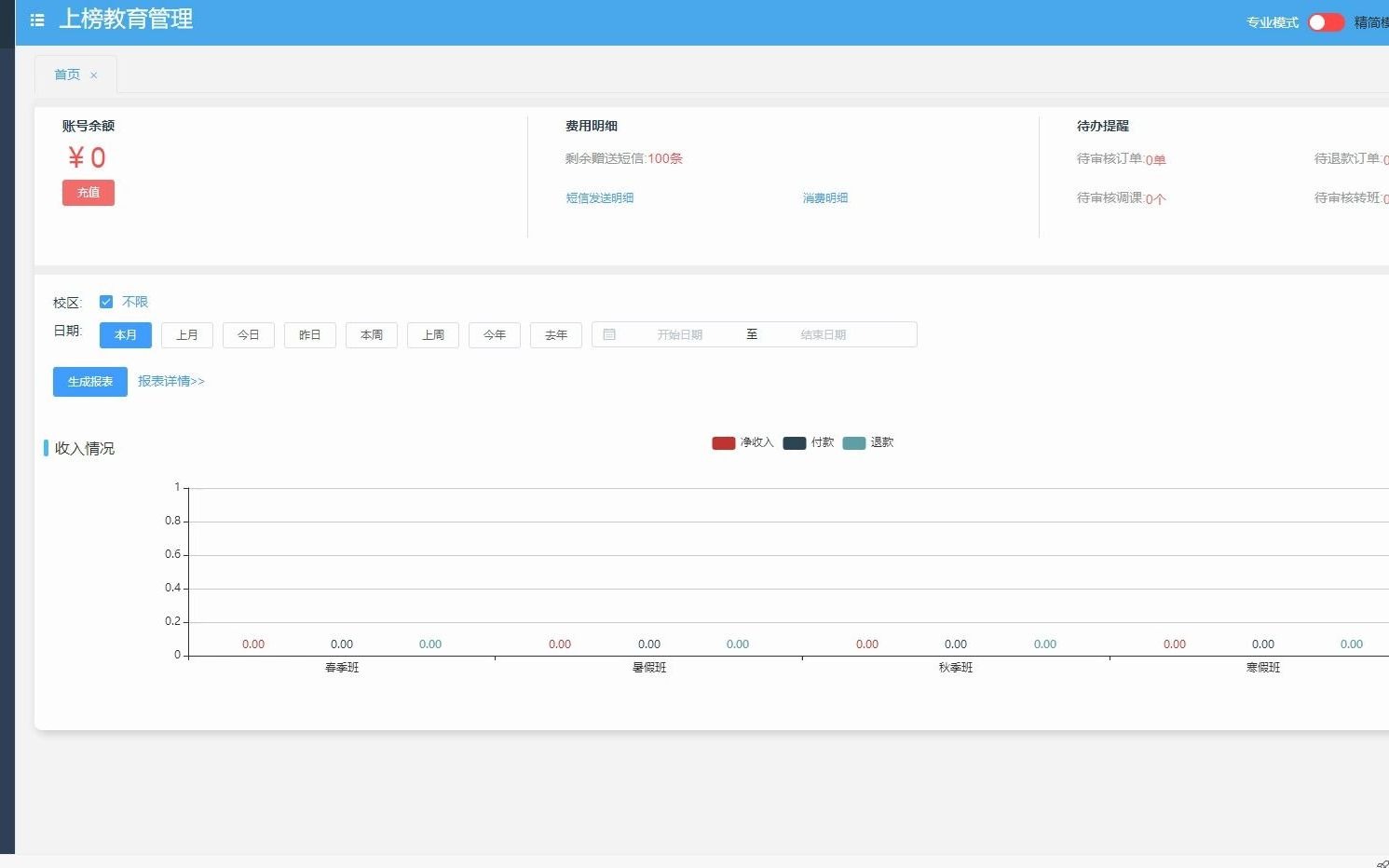1389x868 pixels.
Task: Uncheck the 不限 campus checkbox
Action: [106, 302]
